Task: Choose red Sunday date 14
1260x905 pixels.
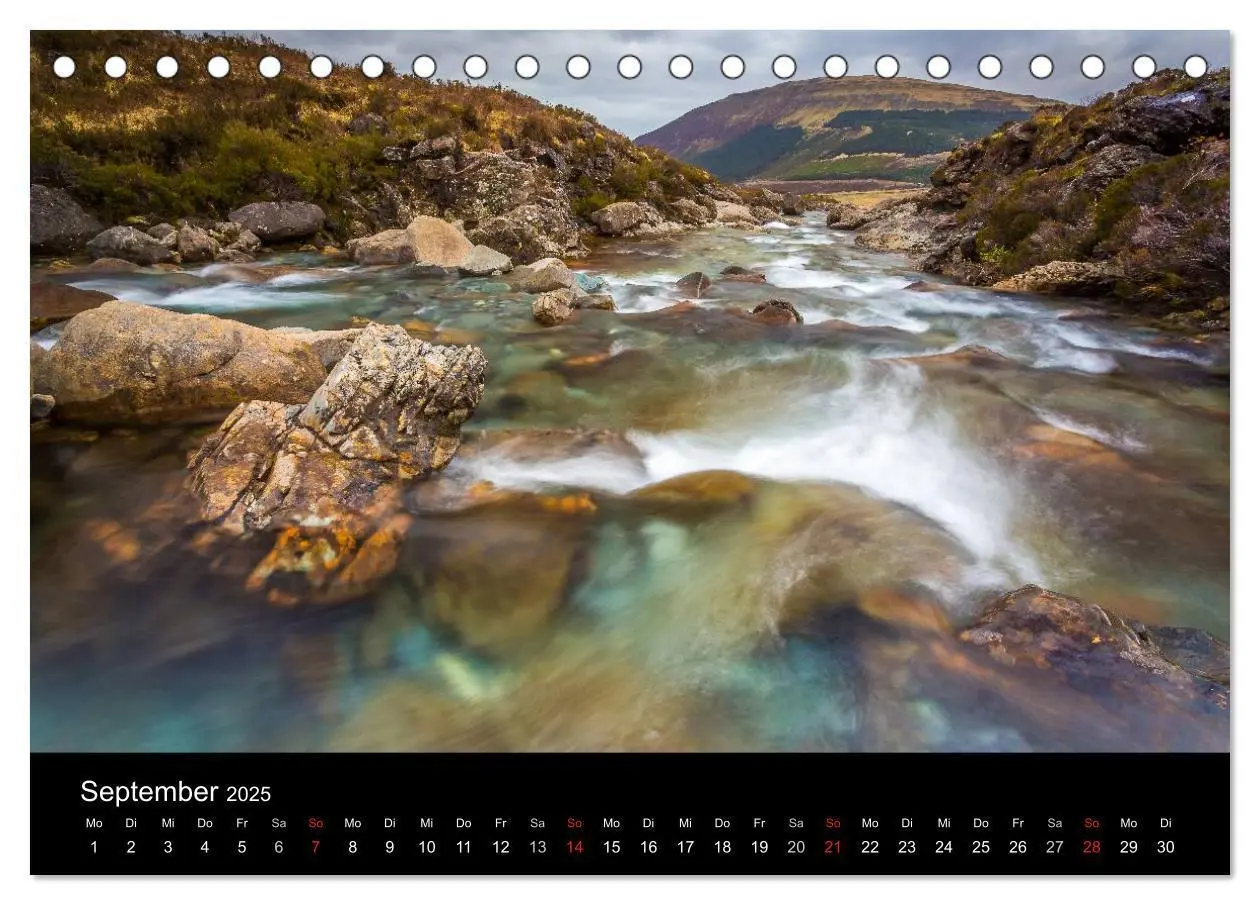Action: (x=575, y=847)
